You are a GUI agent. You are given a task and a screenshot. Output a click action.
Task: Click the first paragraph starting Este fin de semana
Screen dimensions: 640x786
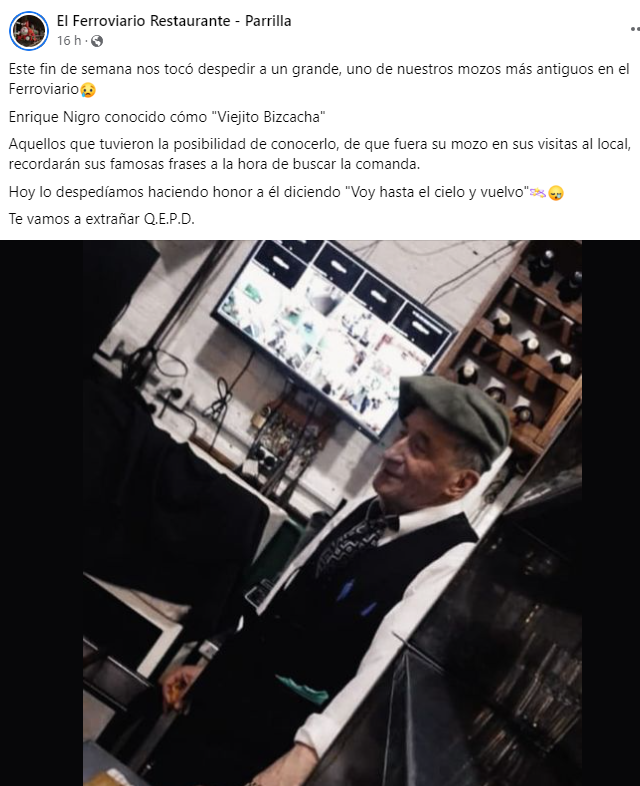click(x=319, y=79)
